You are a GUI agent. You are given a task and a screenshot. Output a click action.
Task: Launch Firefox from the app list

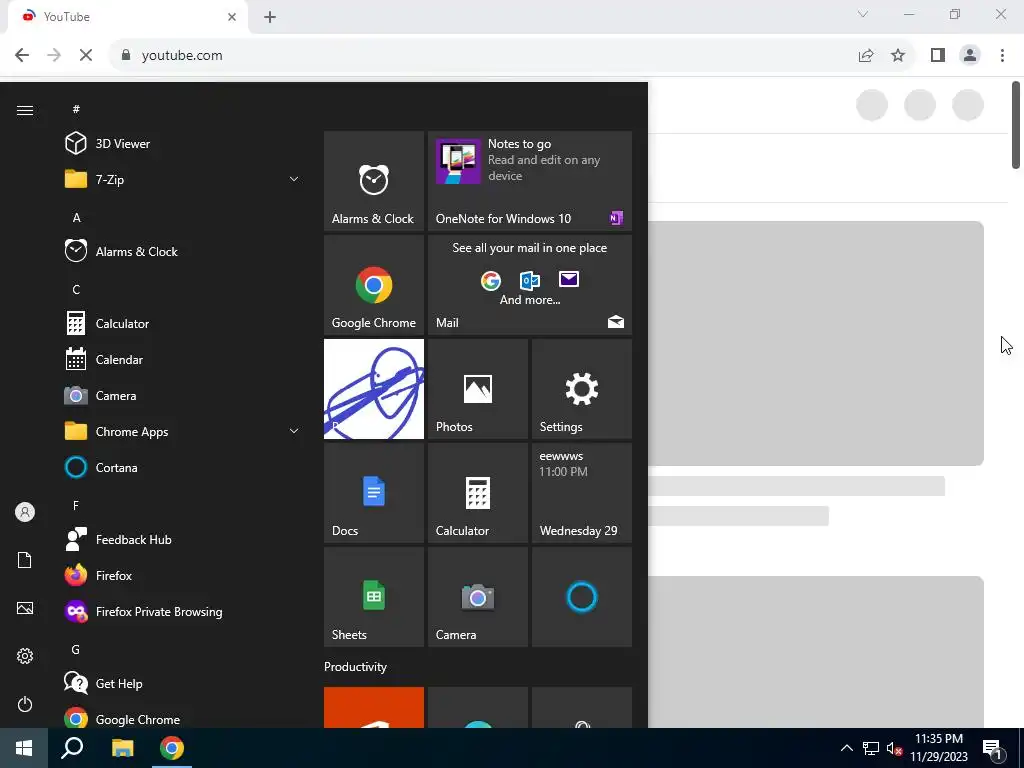click(183, 575)
